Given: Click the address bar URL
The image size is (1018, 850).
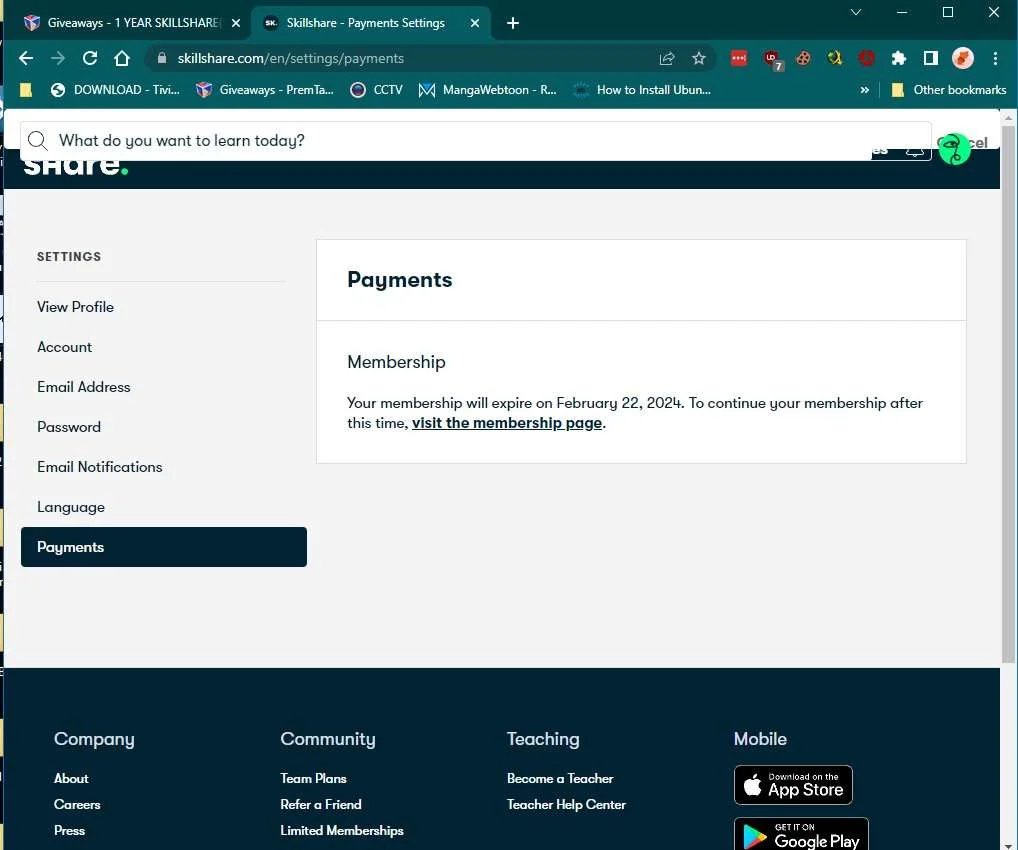Looking at the screenshot, I should (290, 58).
